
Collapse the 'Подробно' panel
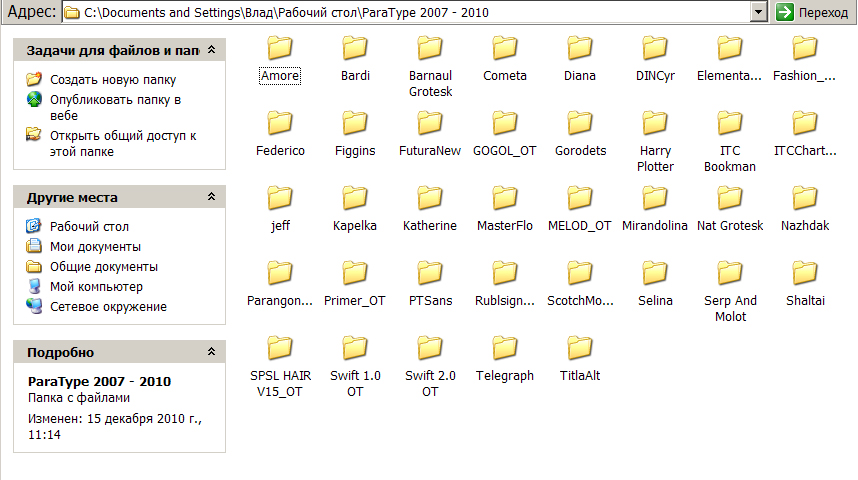click(211, 351)
